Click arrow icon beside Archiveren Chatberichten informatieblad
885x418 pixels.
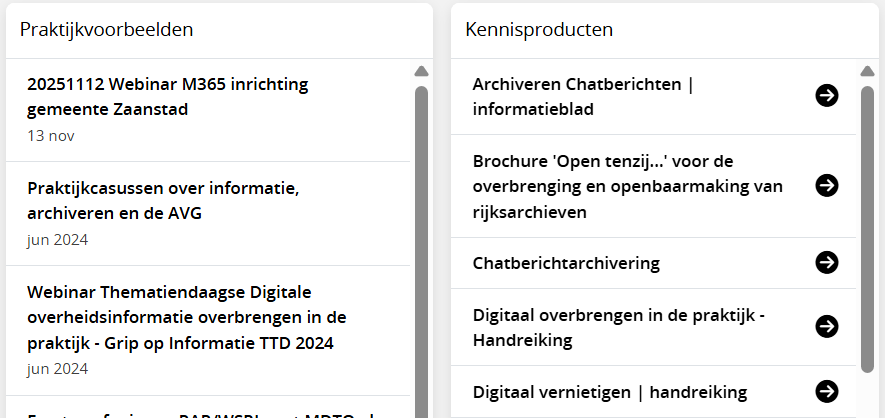826,96
